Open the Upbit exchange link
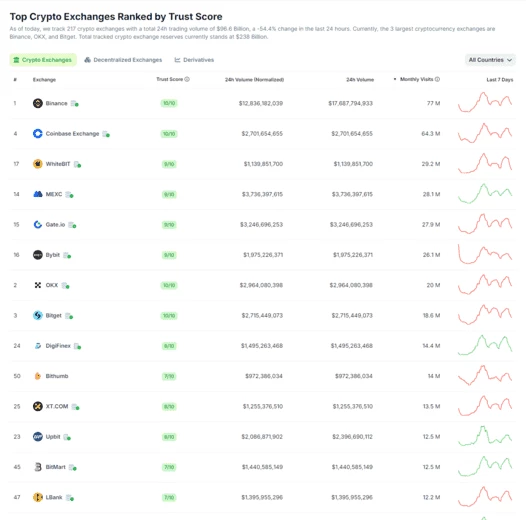The height and width of the screenshot is (520, 526). tap(53, 436)
